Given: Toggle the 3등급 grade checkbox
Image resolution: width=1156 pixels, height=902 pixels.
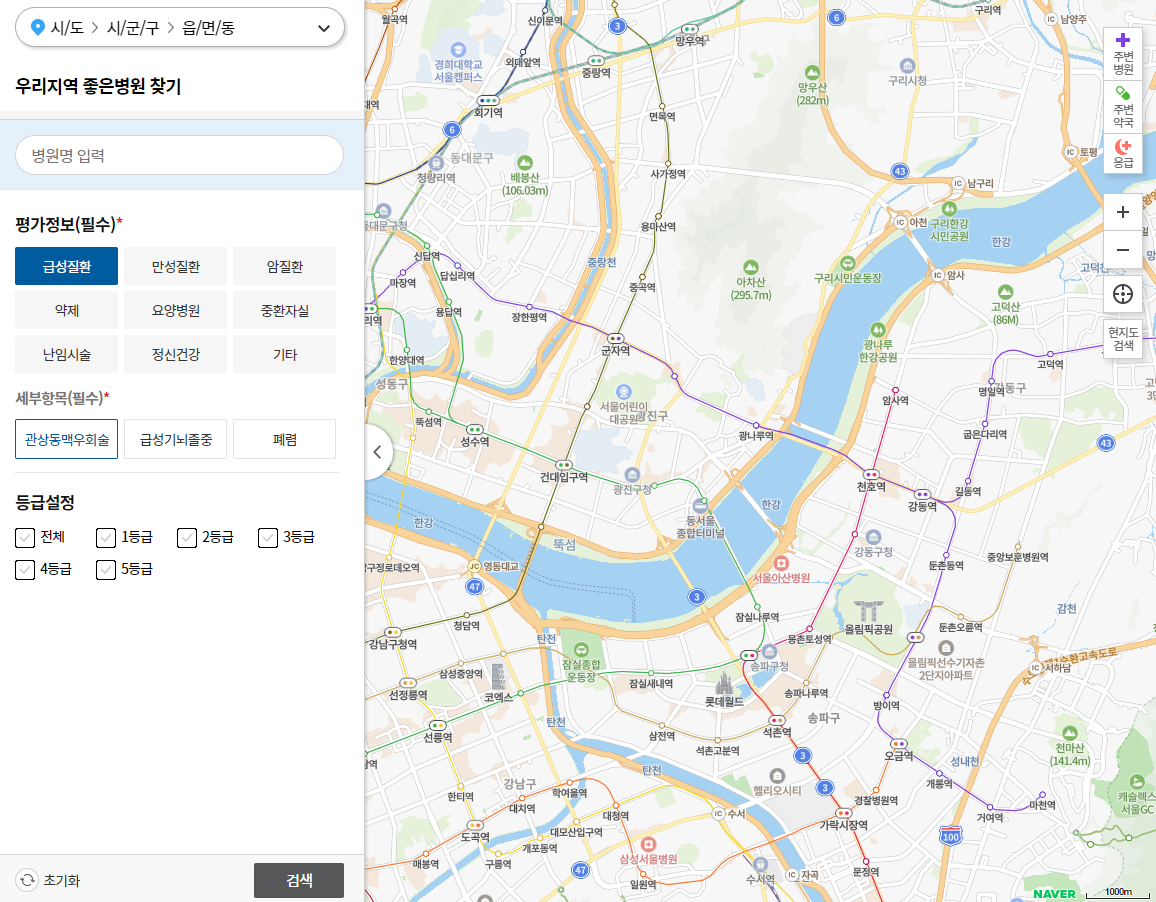Looking at the screenshot, I should (268, 538).
